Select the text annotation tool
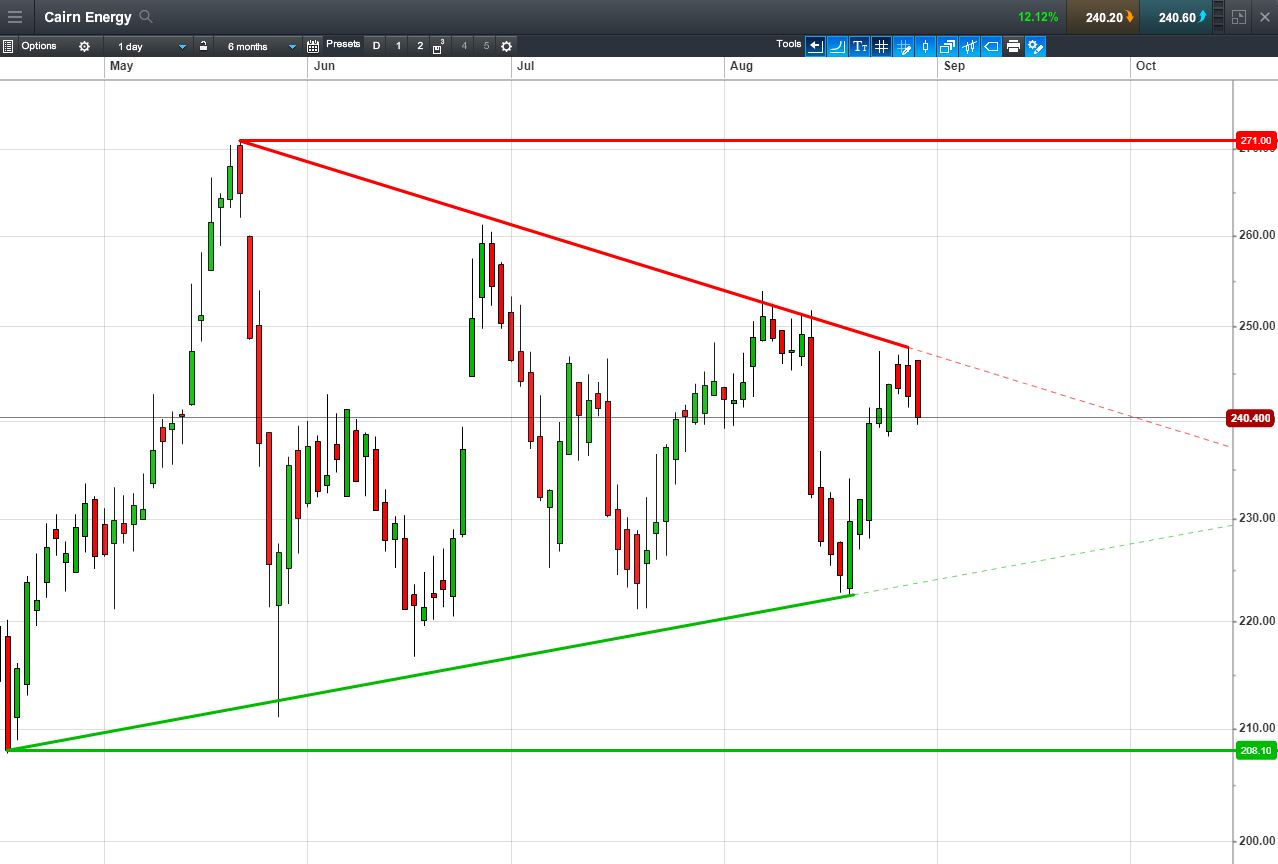1278x864 pixels. pyautogui.click(x=859, y=46)
